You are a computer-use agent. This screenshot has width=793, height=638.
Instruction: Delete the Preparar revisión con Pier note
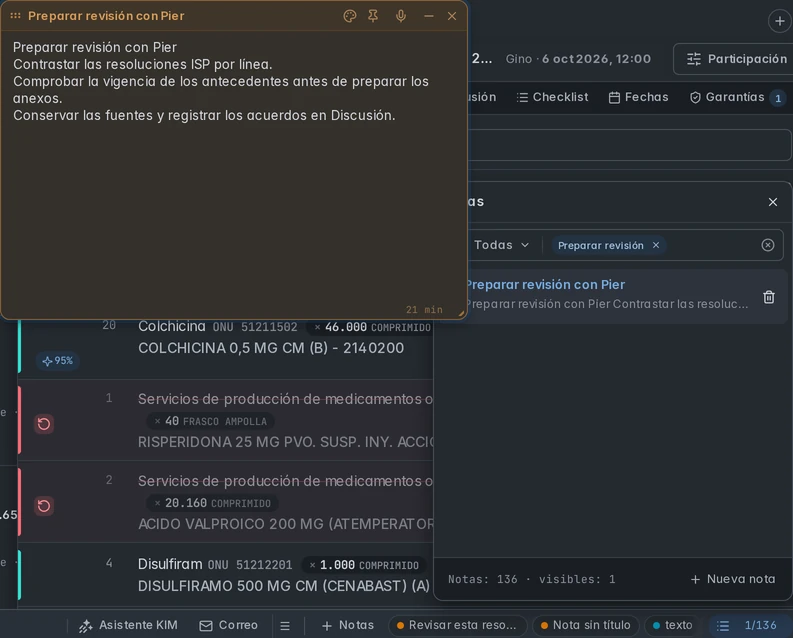coord(769,297)
